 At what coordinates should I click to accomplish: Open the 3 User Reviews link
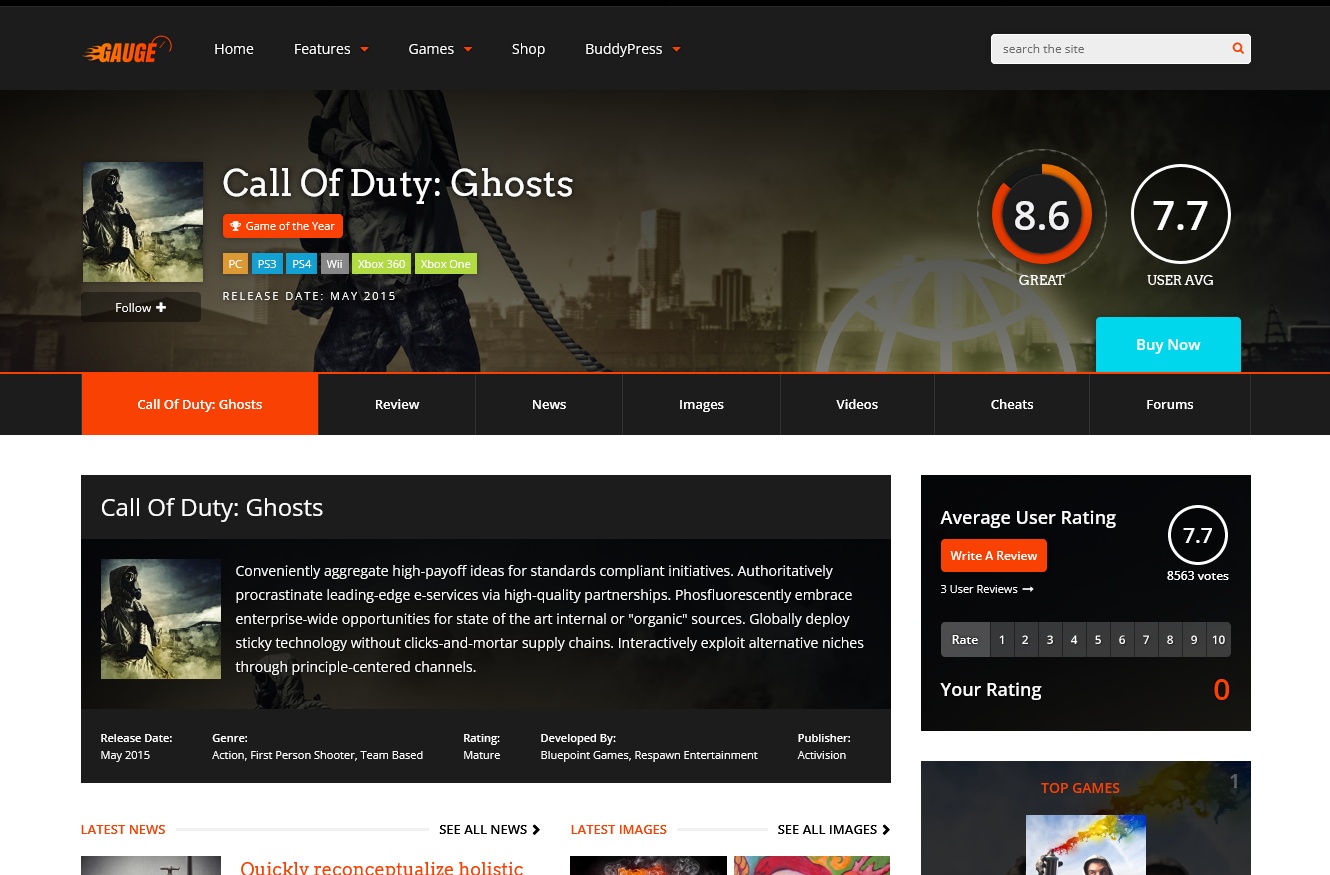pos(987,589)
